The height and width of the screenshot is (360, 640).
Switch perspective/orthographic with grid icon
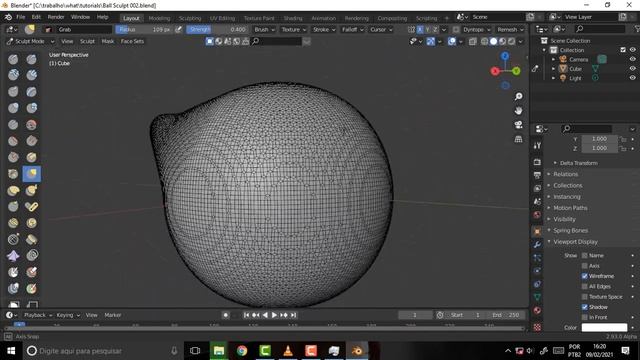[518, 139]
